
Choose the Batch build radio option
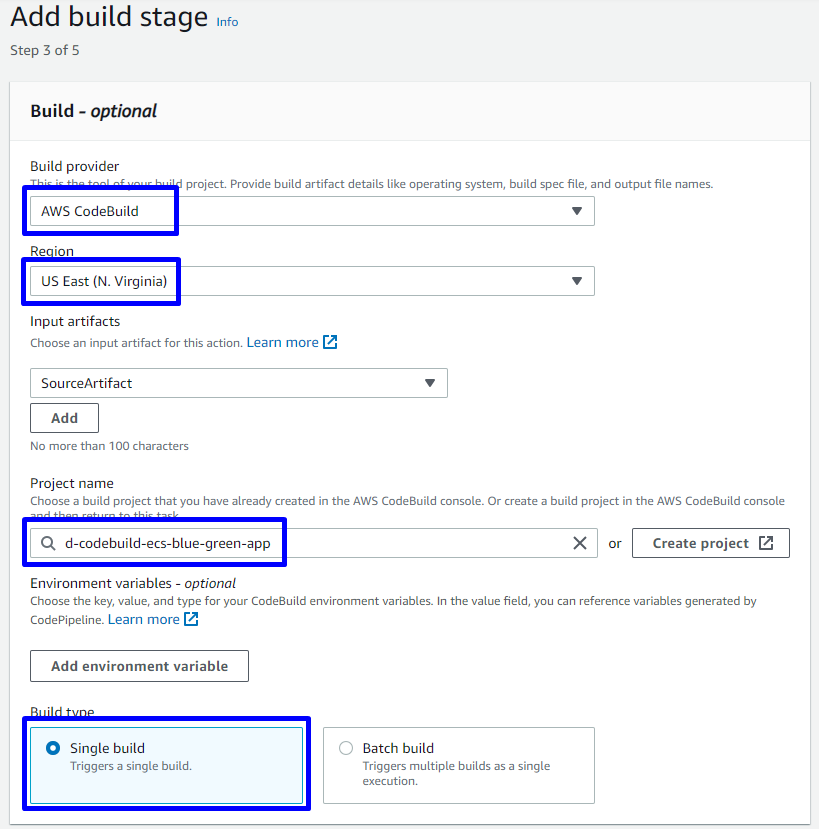[346, 748]
